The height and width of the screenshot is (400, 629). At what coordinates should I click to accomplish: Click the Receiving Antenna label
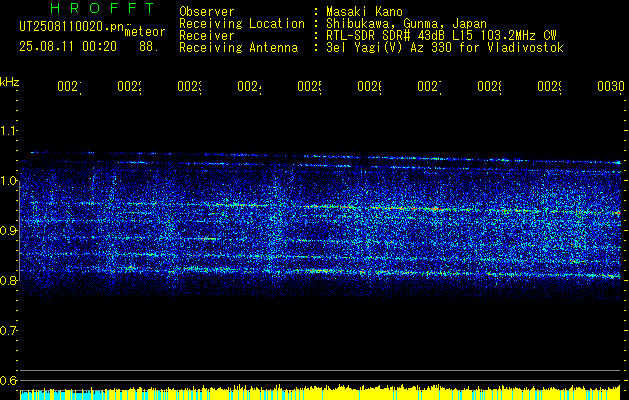[x=239, y=48]
